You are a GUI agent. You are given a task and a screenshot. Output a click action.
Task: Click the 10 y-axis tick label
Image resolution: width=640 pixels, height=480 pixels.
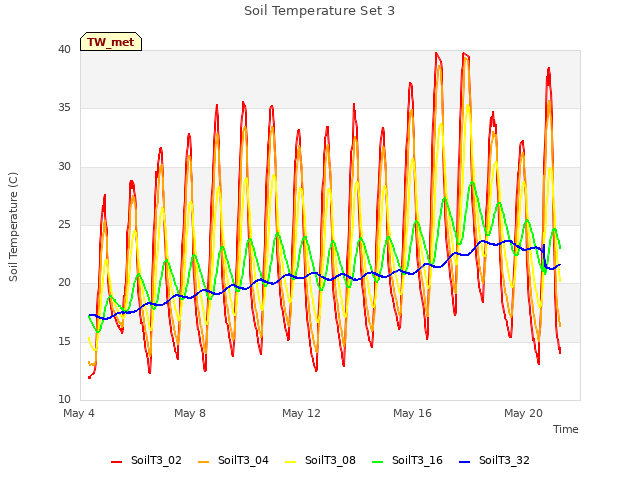pyautogui.click(x=64, y=399)
